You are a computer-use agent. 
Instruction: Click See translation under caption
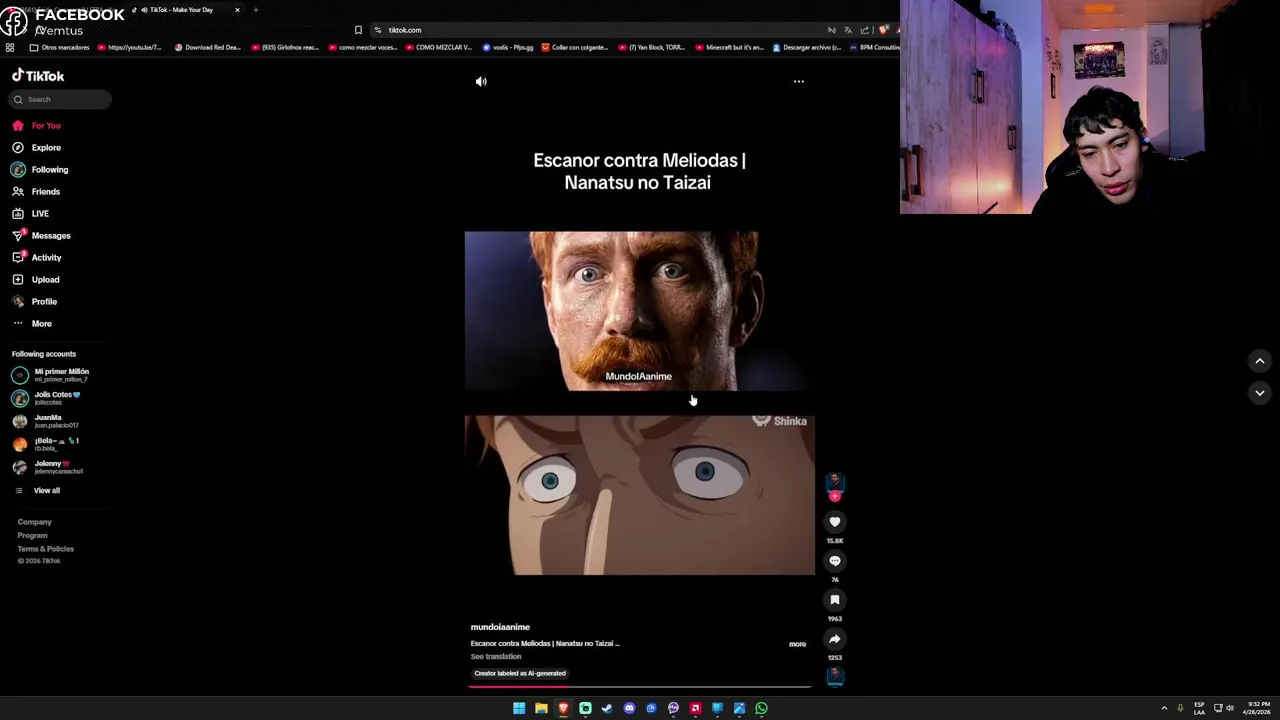coord(496,657)
